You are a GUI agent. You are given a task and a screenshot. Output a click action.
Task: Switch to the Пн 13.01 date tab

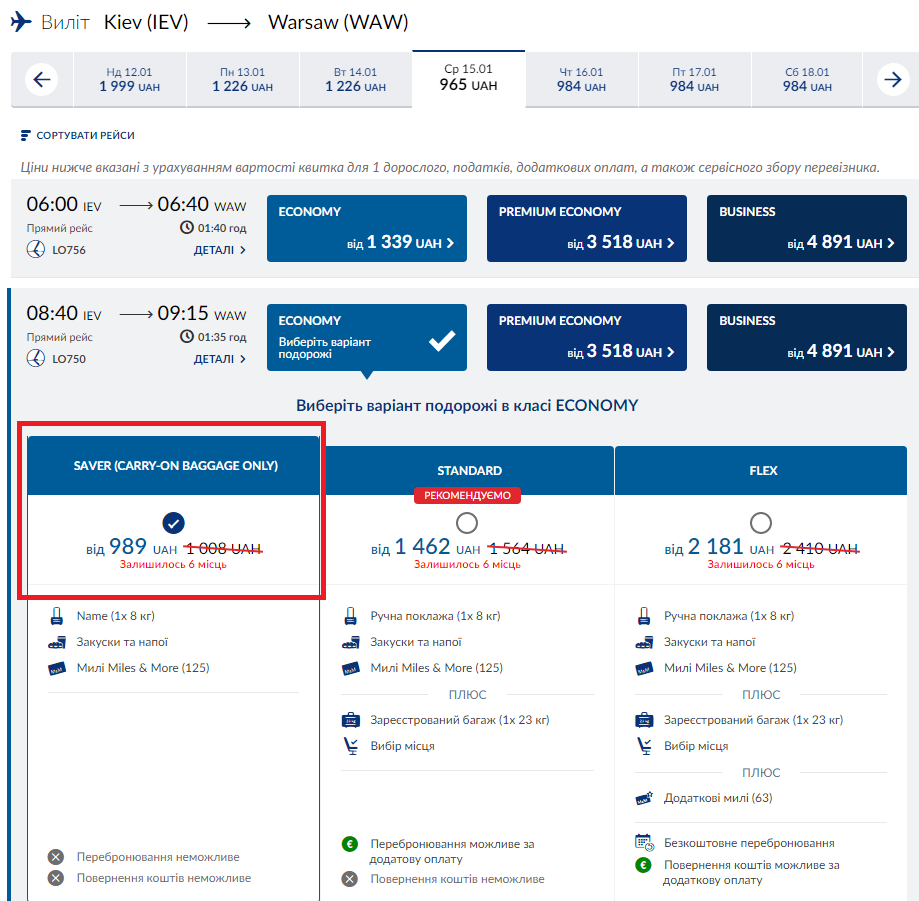242,80
